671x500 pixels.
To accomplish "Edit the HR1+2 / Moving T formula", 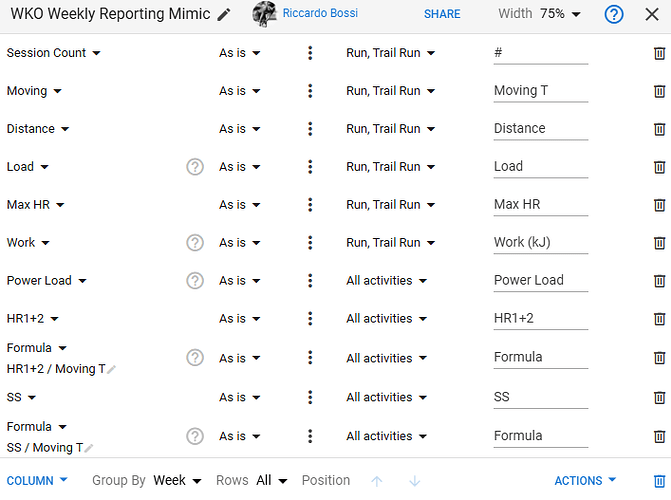I will click(111, 369).
